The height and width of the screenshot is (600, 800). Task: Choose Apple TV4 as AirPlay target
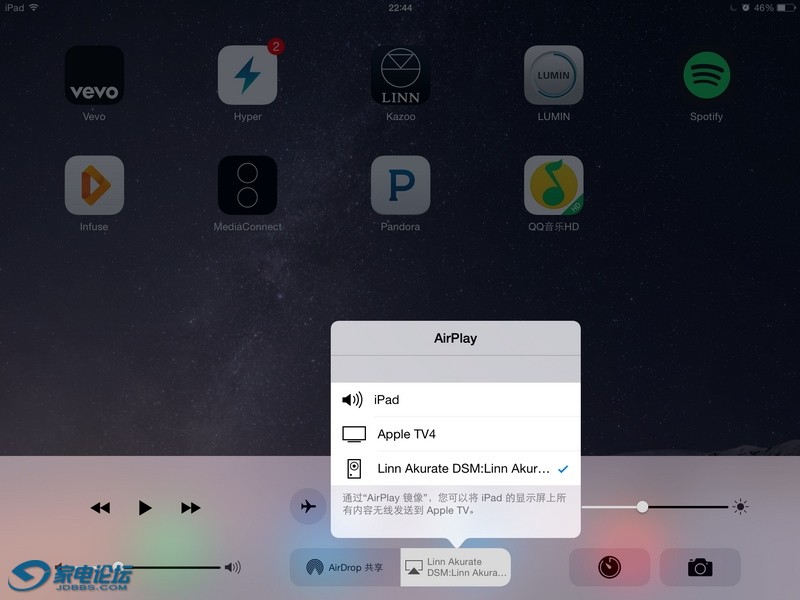click(x=455, y=434)
